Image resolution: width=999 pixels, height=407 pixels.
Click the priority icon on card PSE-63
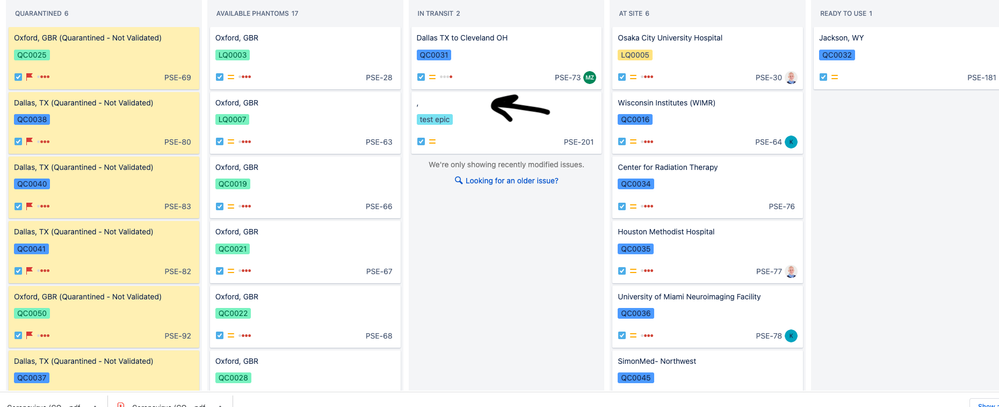tap(231, 141)
